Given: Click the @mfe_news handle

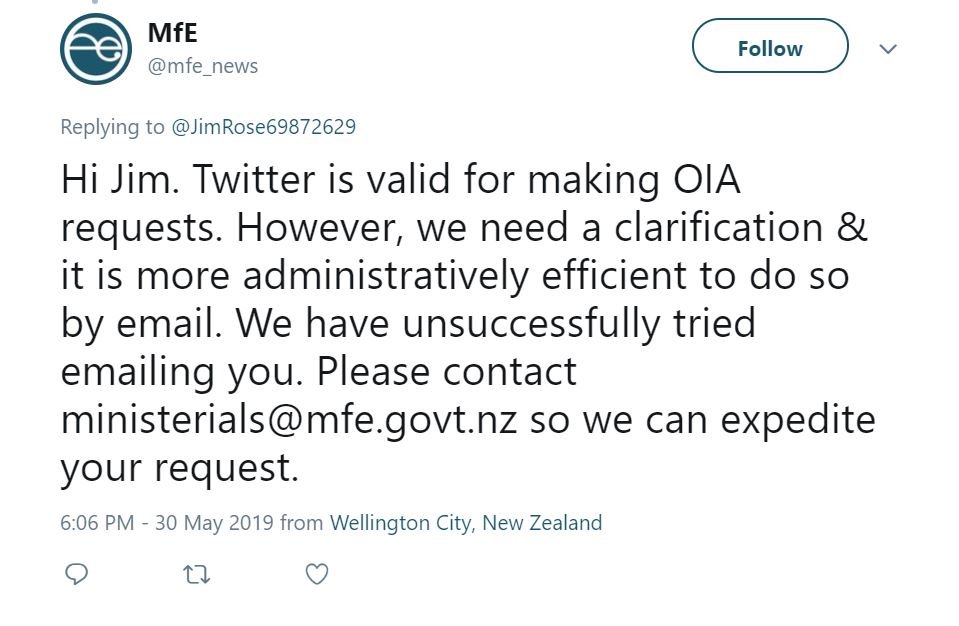Looking at the screenshot, I should (x=203, y=66).
